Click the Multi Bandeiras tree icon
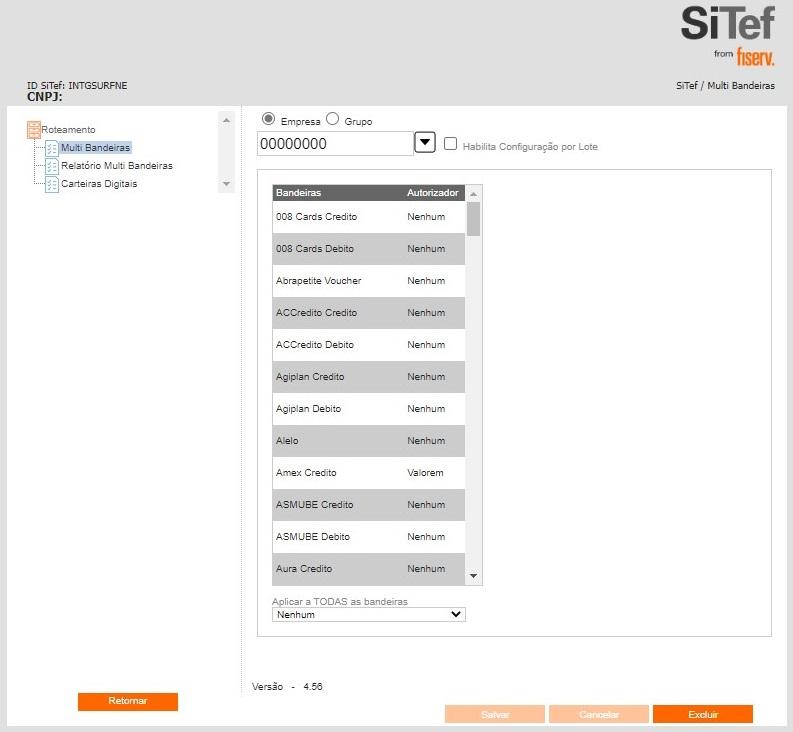 [52, 148]
